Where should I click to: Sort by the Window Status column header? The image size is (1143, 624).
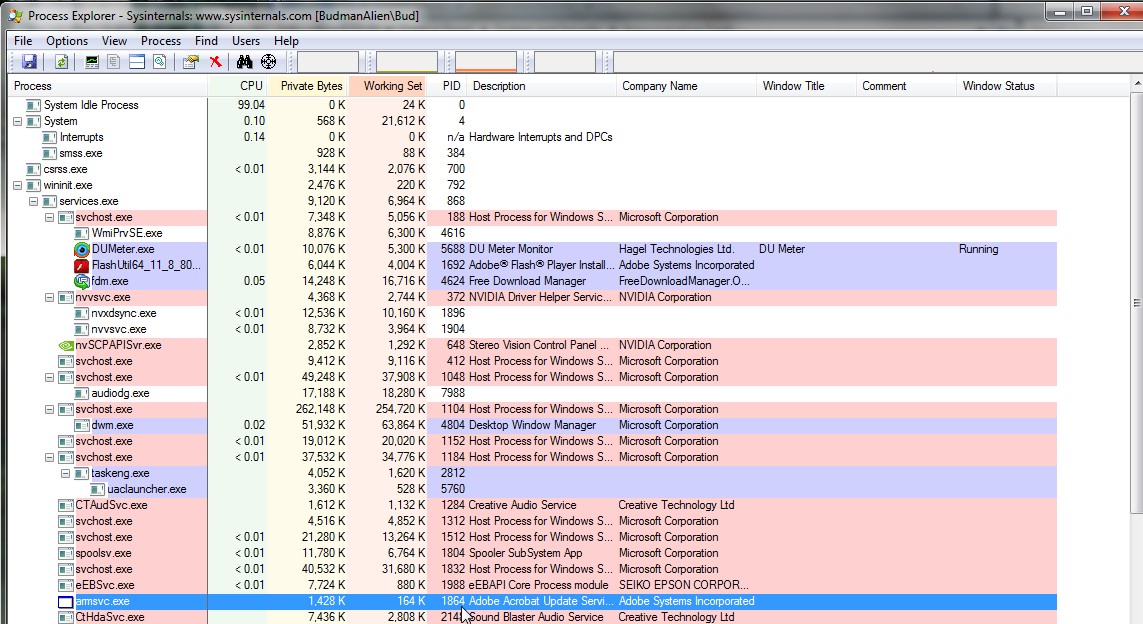click(1007, 86)
